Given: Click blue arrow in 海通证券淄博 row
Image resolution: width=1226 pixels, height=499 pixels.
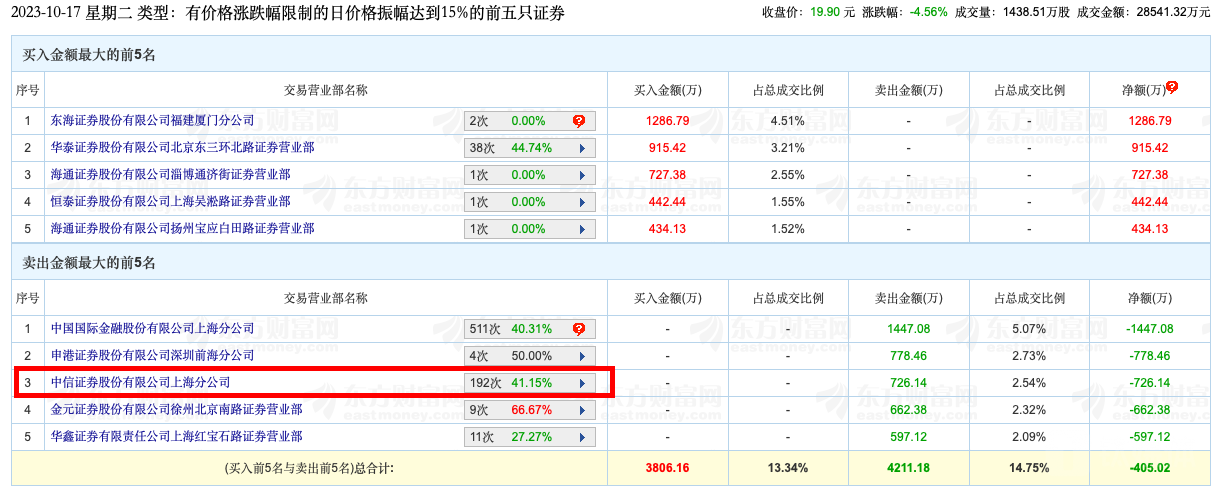Looking at the screenshot, I should (x=581, y=175).
